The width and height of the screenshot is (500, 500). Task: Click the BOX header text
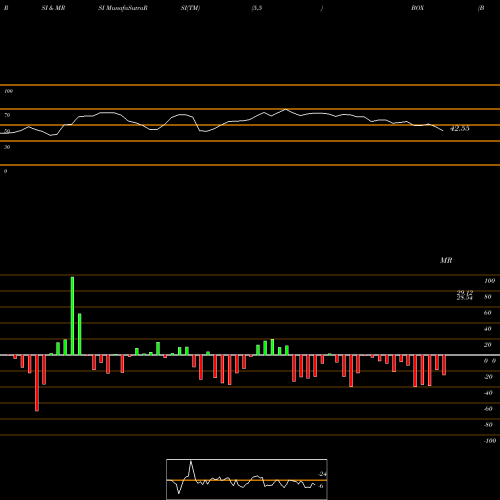[x=417, y=8]
